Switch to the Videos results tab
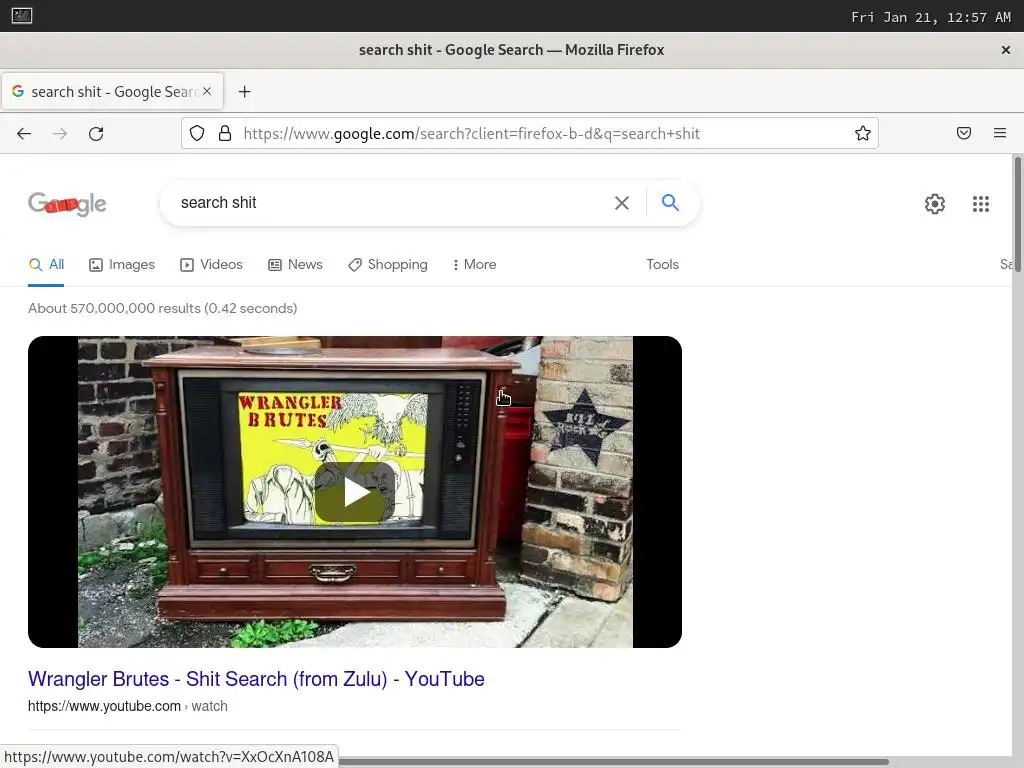 click(212, 264)
